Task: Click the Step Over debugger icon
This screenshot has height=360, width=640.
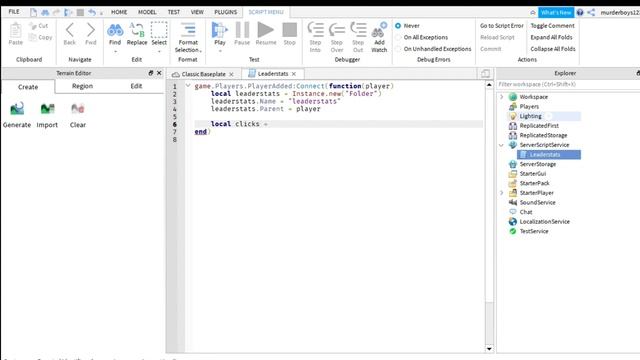Action: (x=337, y=30)
